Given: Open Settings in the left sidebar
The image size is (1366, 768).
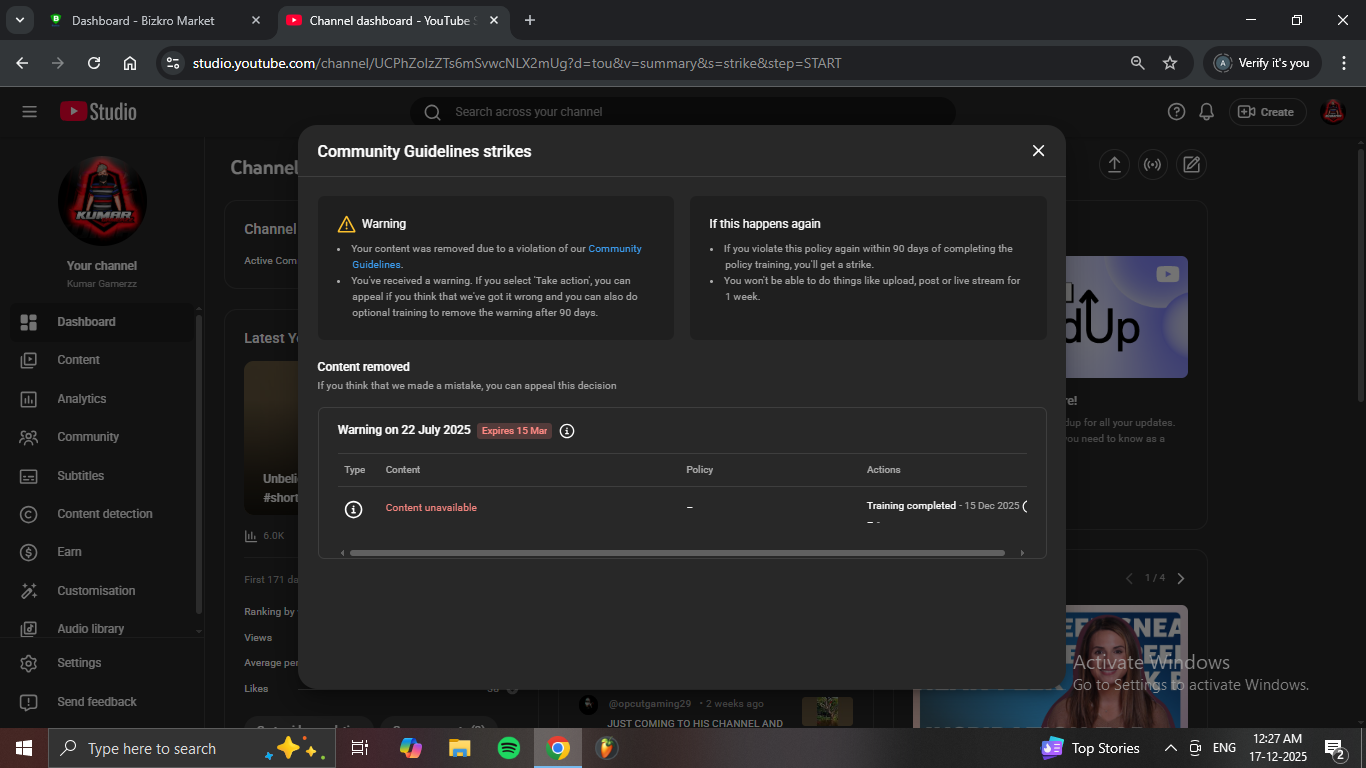Looking at the screenshot, I should click(x=79, y=663).
